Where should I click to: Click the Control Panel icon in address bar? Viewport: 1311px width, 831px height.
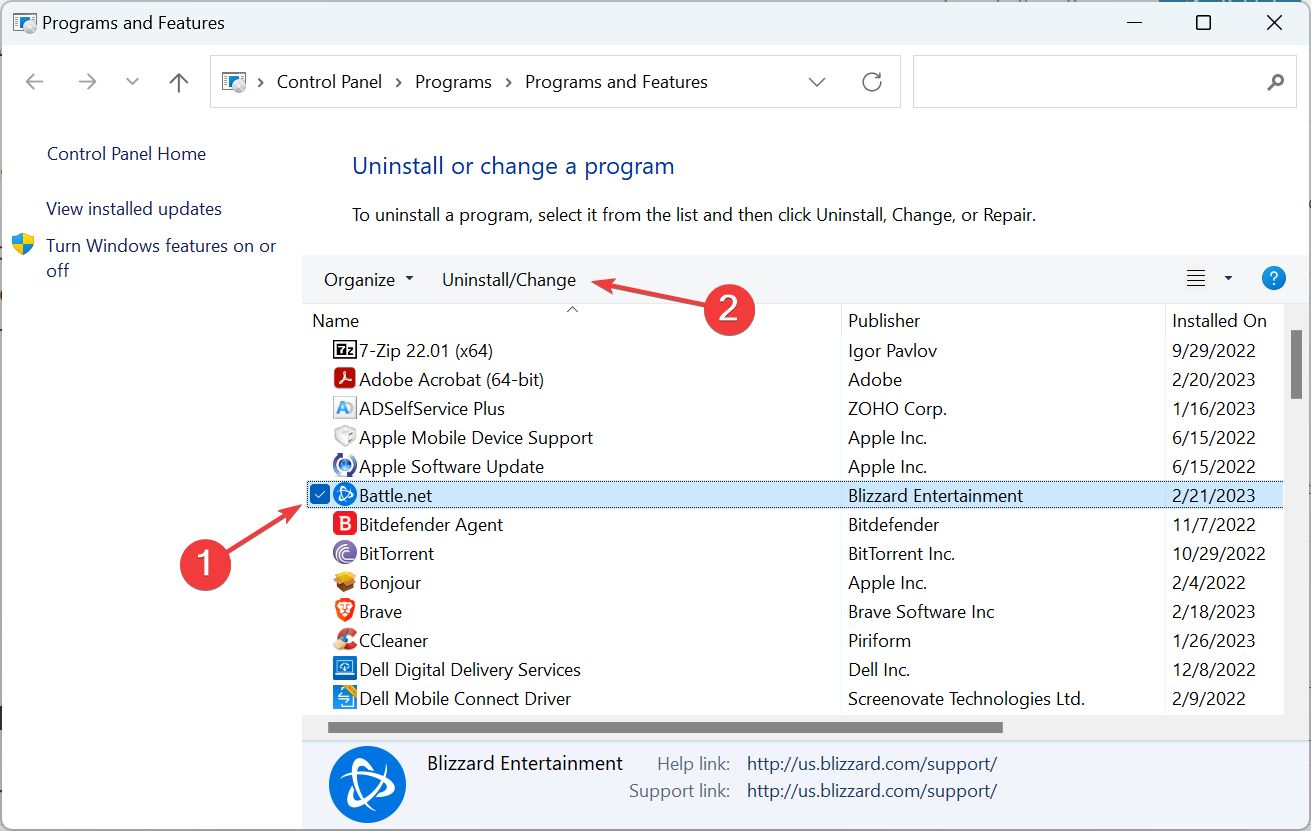(234, 82)
